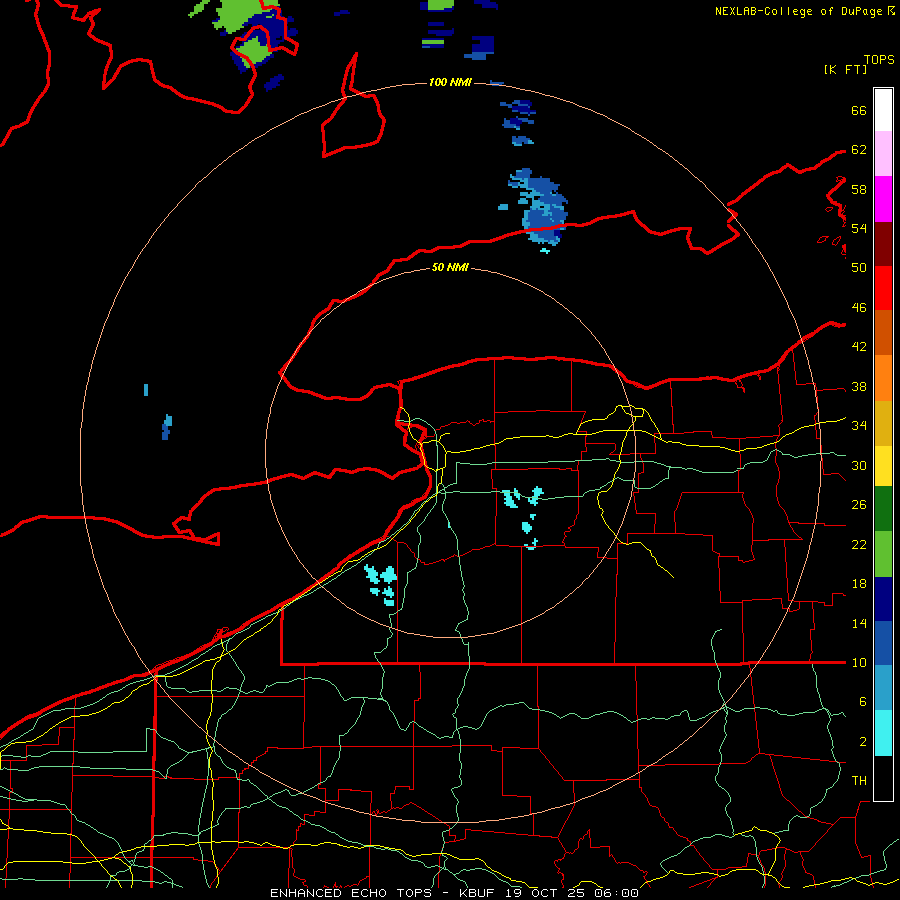900x900 pixels.
Task: Click the '6' legend value
Action: 862,701
